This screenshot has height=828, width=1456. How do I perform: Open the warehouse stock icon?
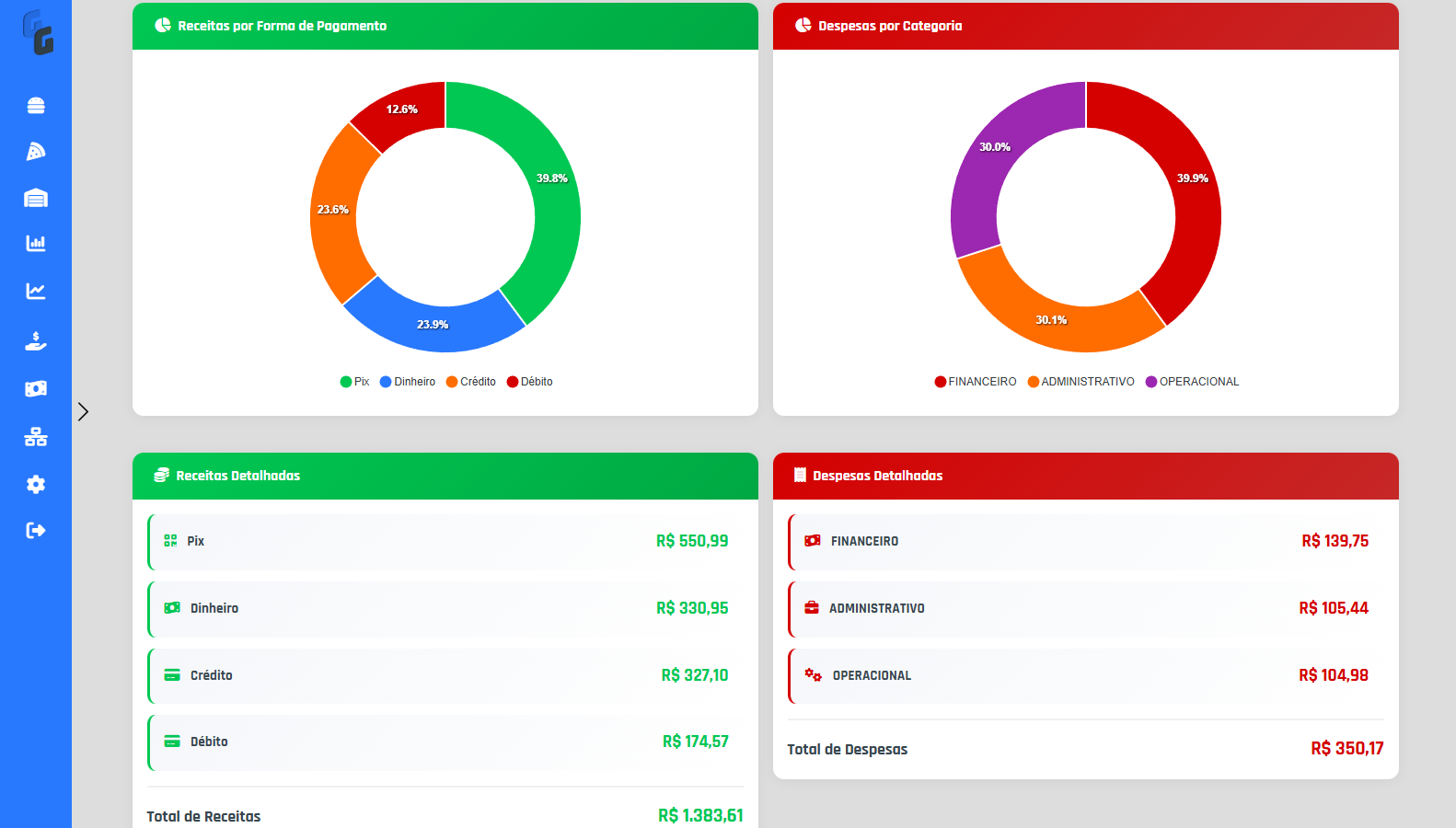coord(36,198)
